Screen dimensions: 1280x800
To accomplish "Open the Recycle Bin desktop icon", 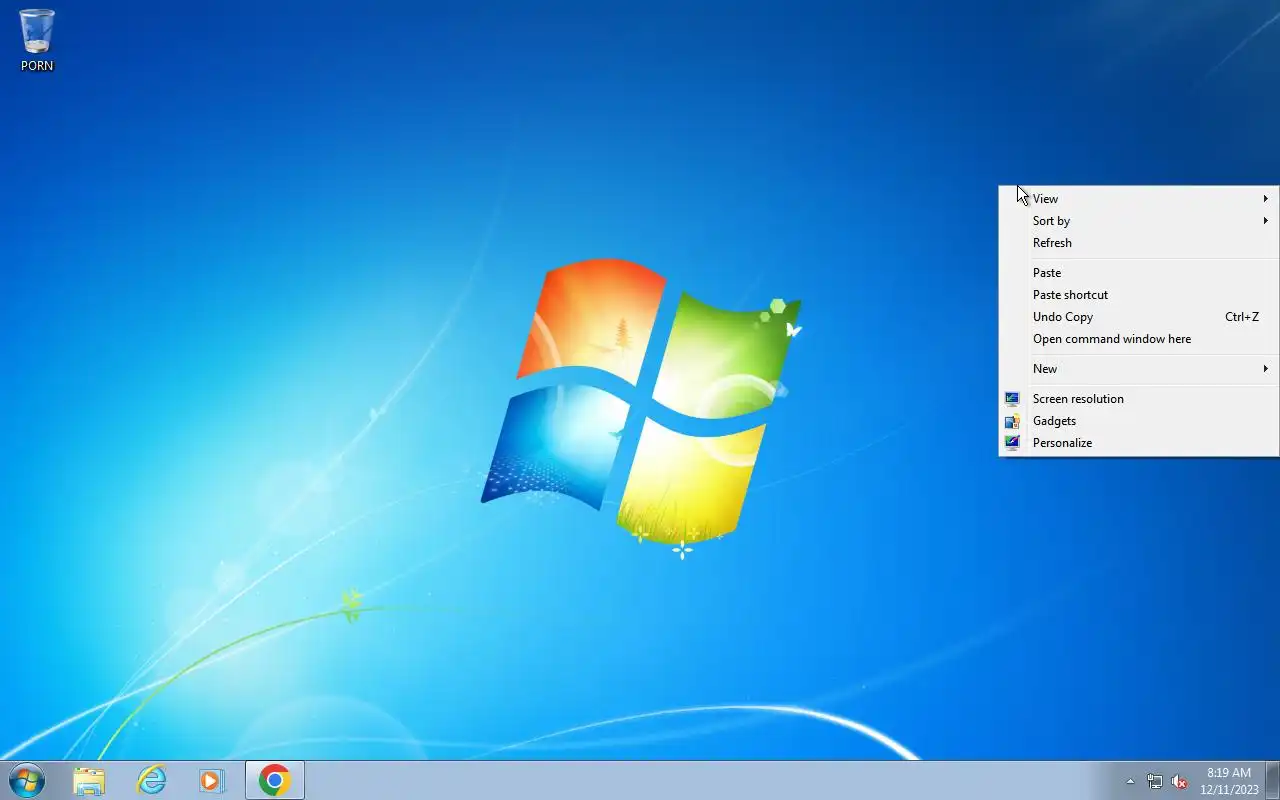I will click(37, 40).
